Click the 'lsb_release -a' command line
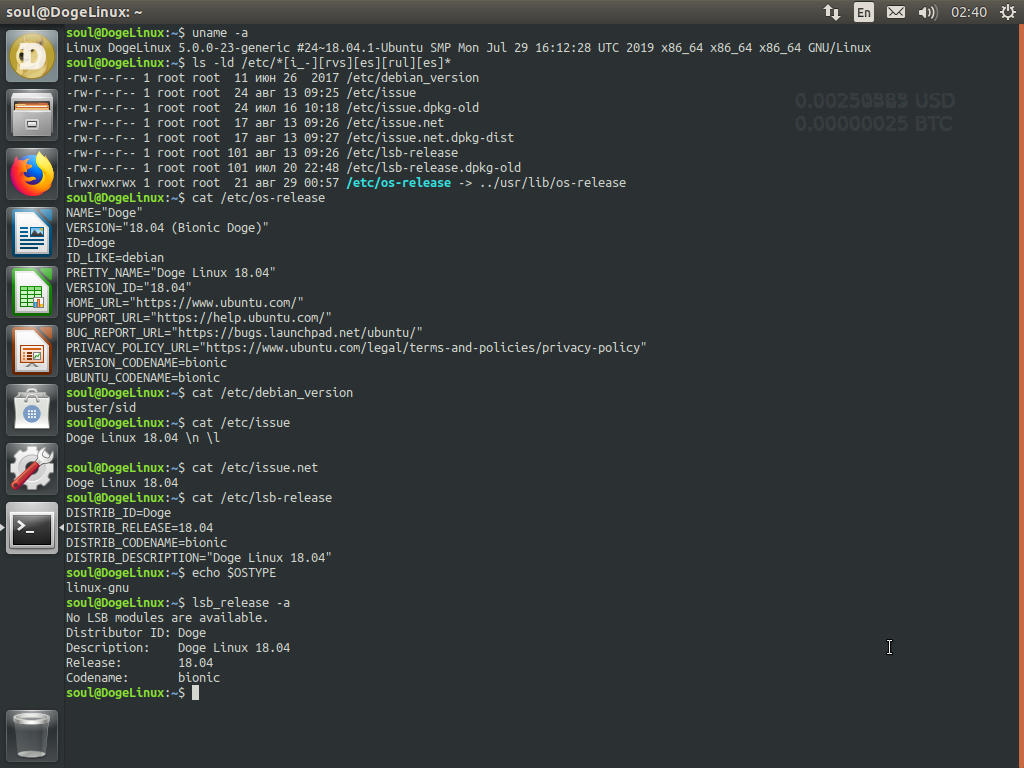1024x768 pixels. click(x=178, y=603)
